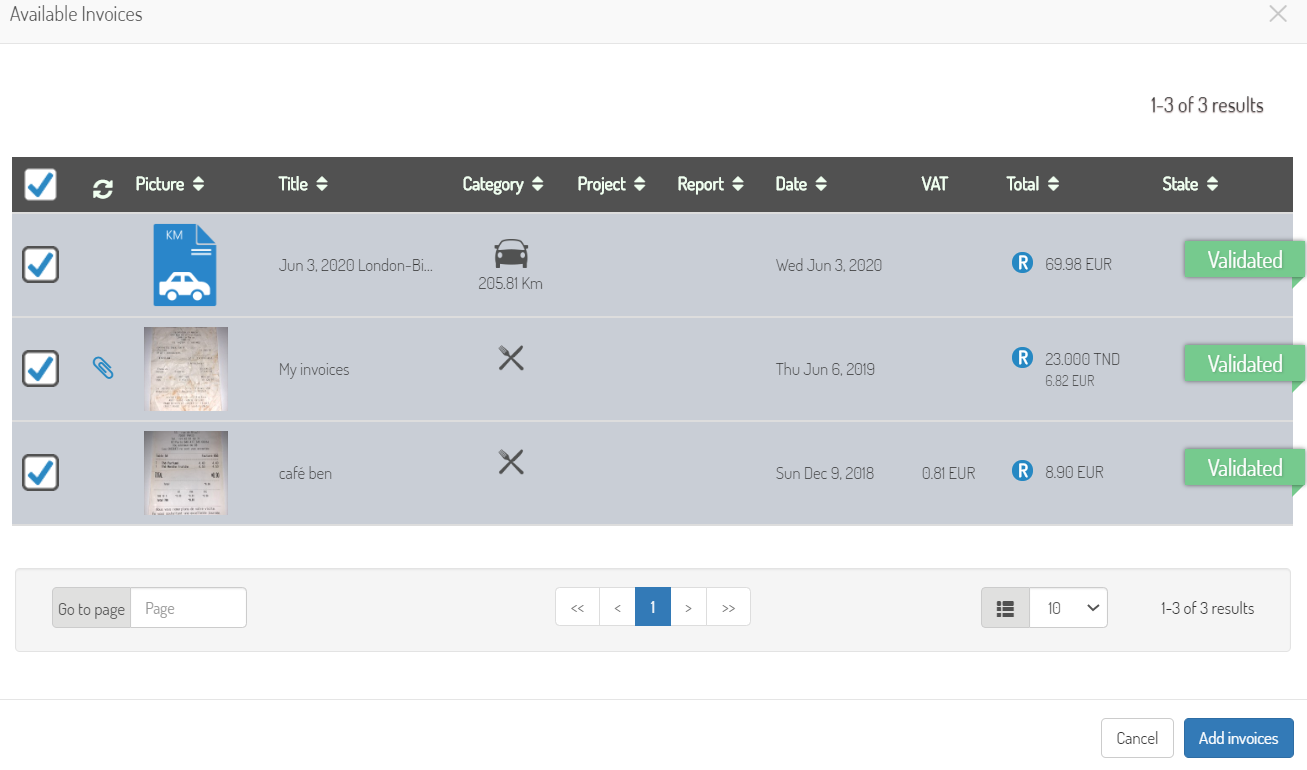Click the Validated badge for My invoices
Screen dimensions: 1307x770
tap(1245, 364)
